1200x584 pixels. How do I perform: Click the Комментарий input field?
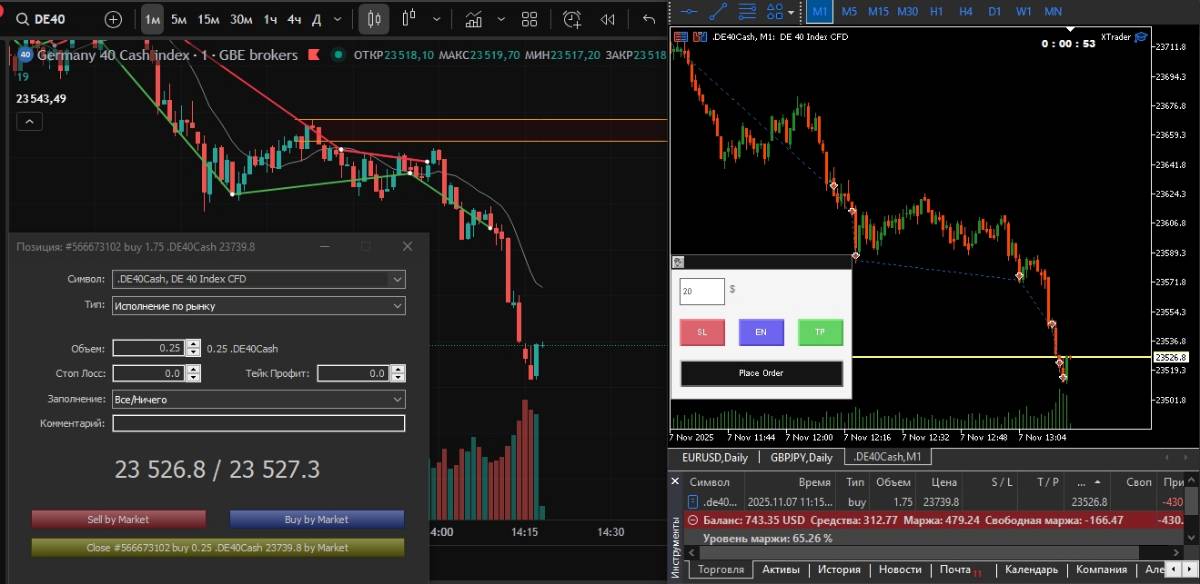258,424
